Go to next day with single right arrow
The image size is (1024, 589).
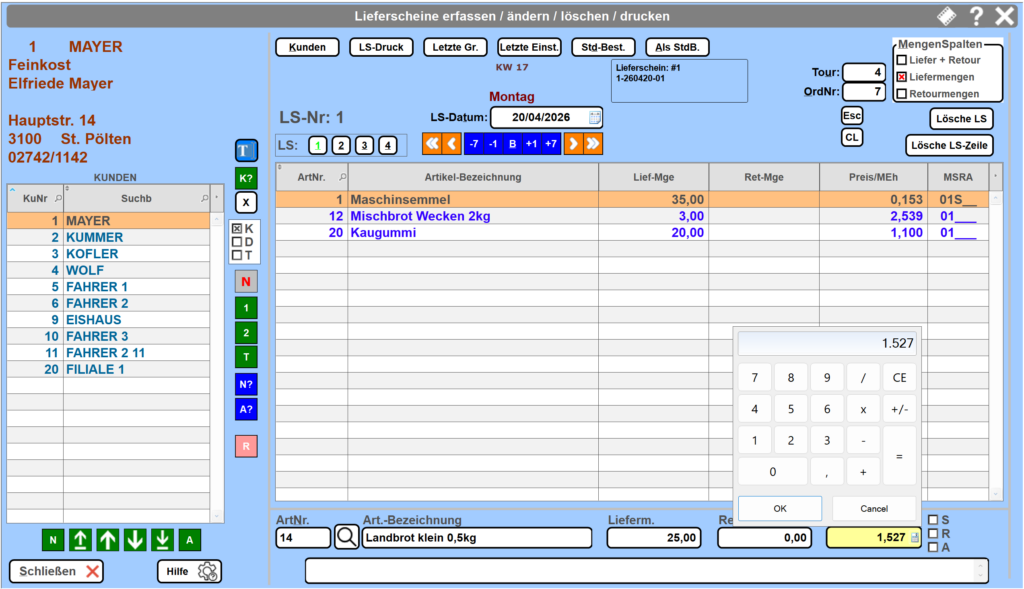coord(573,144)
